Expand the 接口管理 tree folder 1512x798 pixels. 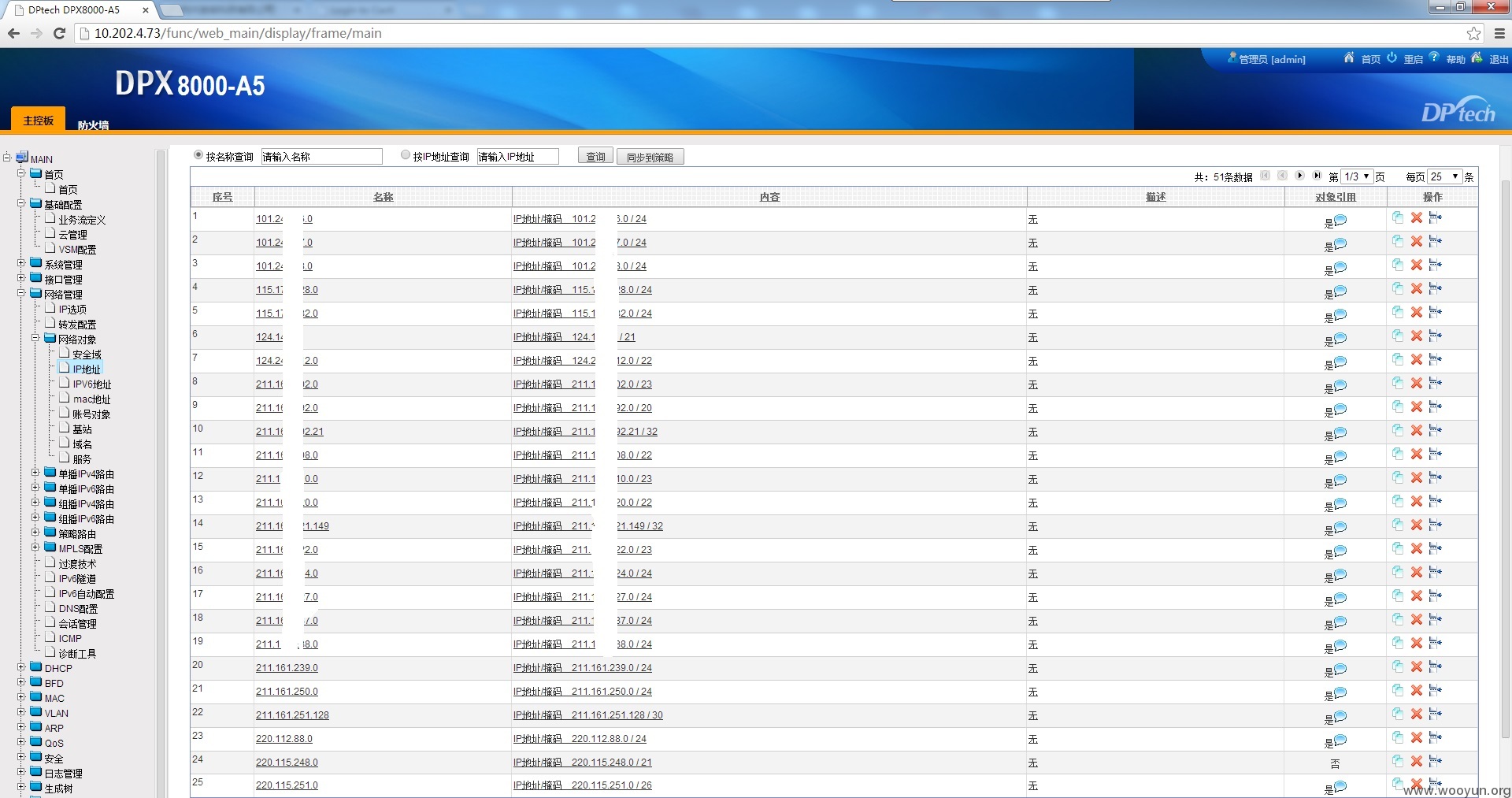tap(22, 278)
